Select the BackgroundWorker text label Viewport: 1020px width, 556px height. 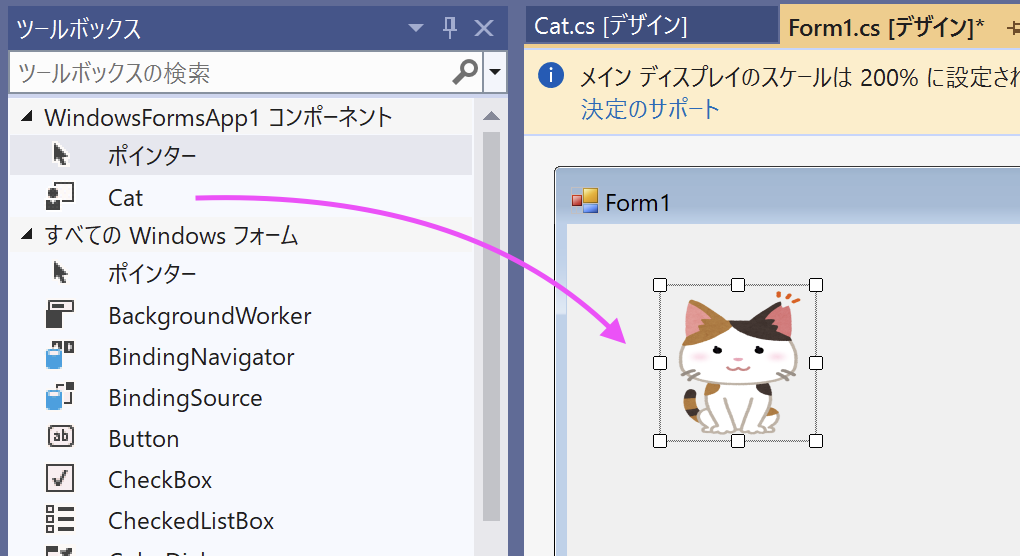coord(209,316)
